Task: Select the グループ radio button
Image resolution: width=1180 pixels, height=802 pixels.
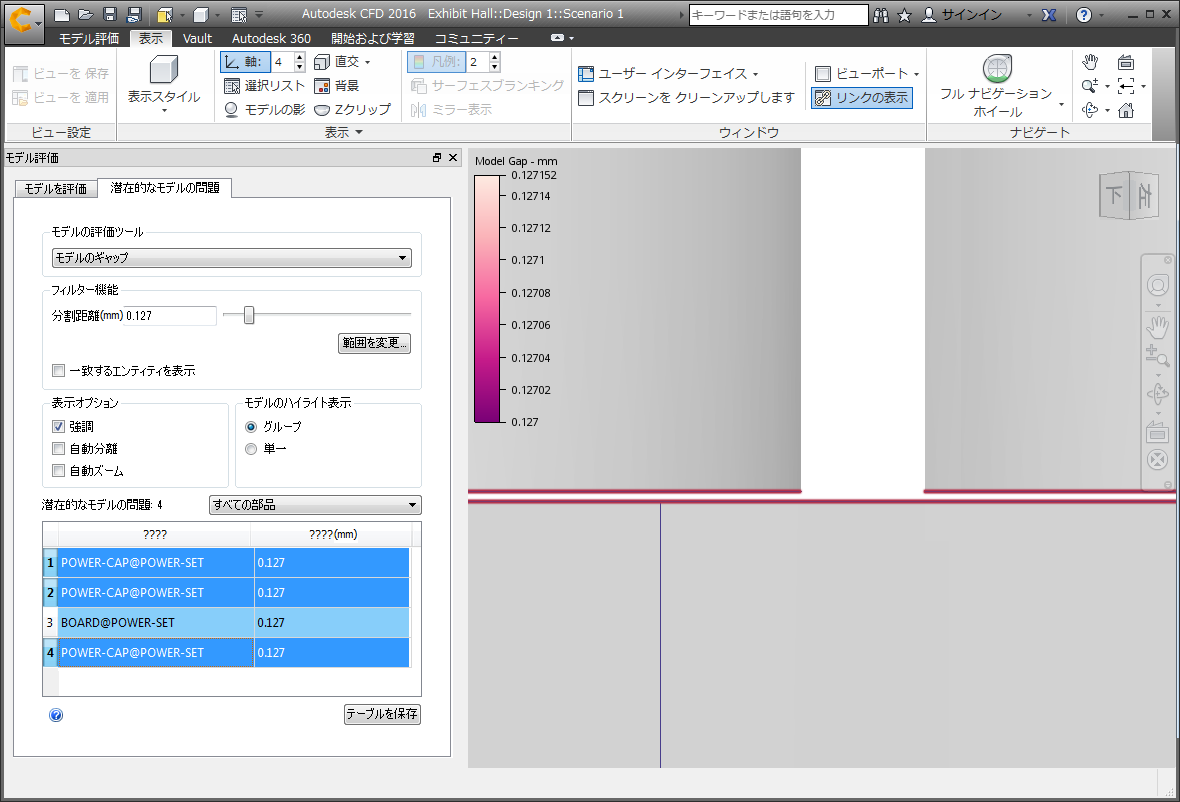Action: click(x=251, y=427)
